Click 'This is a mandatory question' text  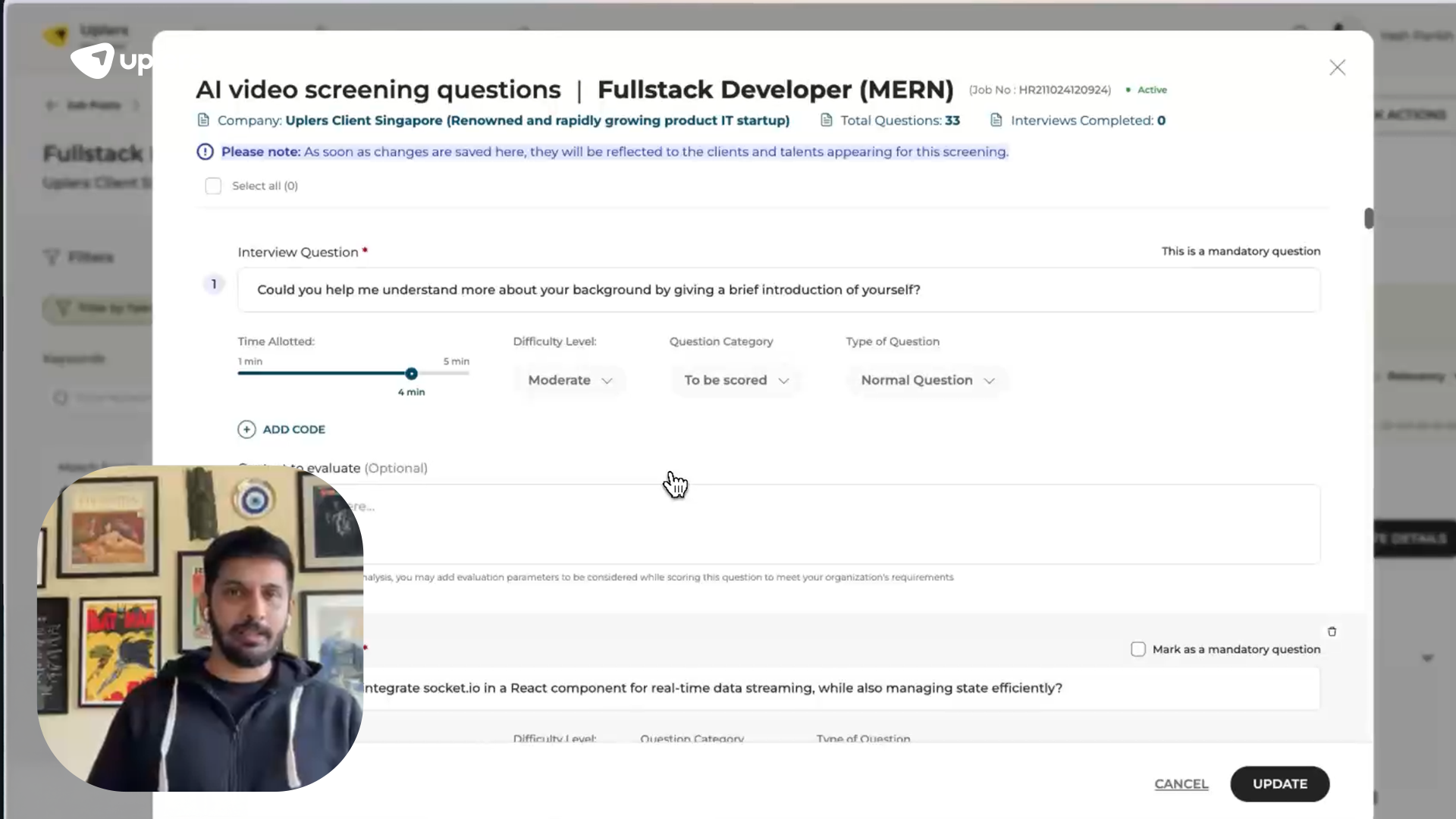click(x=1241, y=251)
